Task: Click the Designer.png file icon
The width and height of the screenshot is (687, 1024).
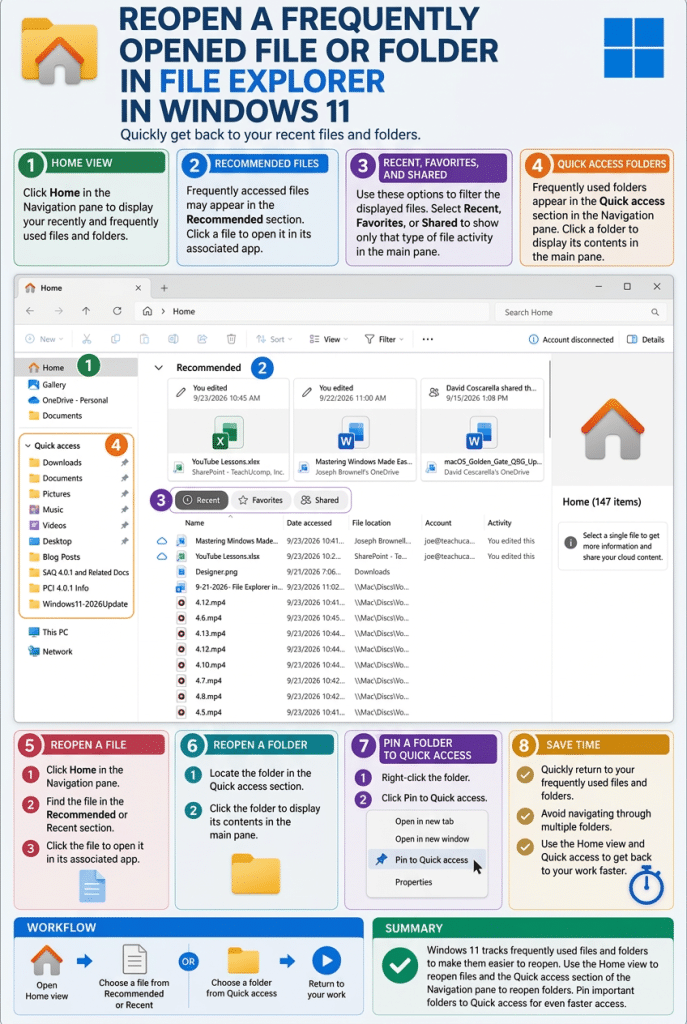Action: pyautogui.click(x=182, y=571)
